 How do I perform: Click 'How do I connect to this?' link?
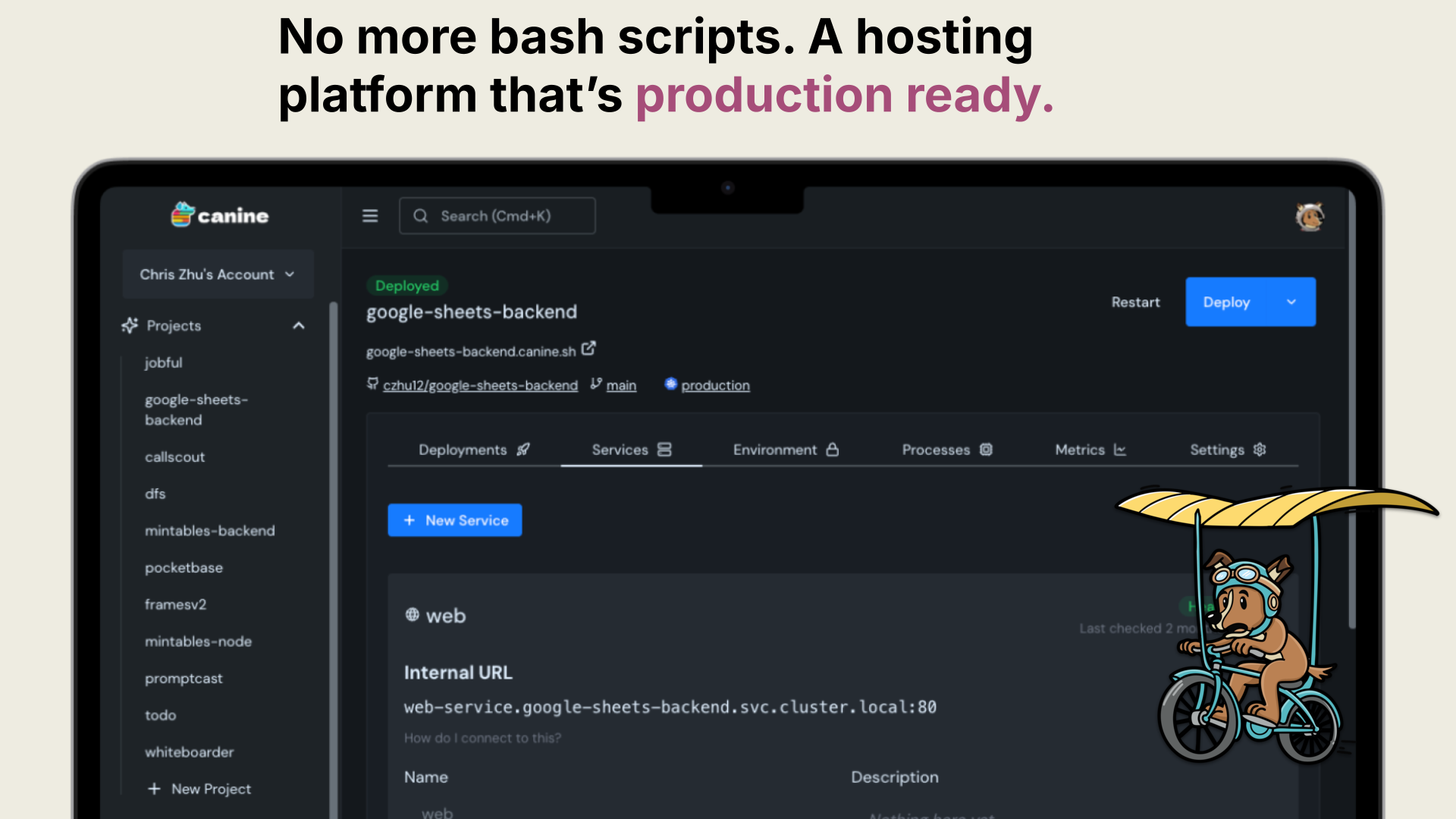click(482, 738)
